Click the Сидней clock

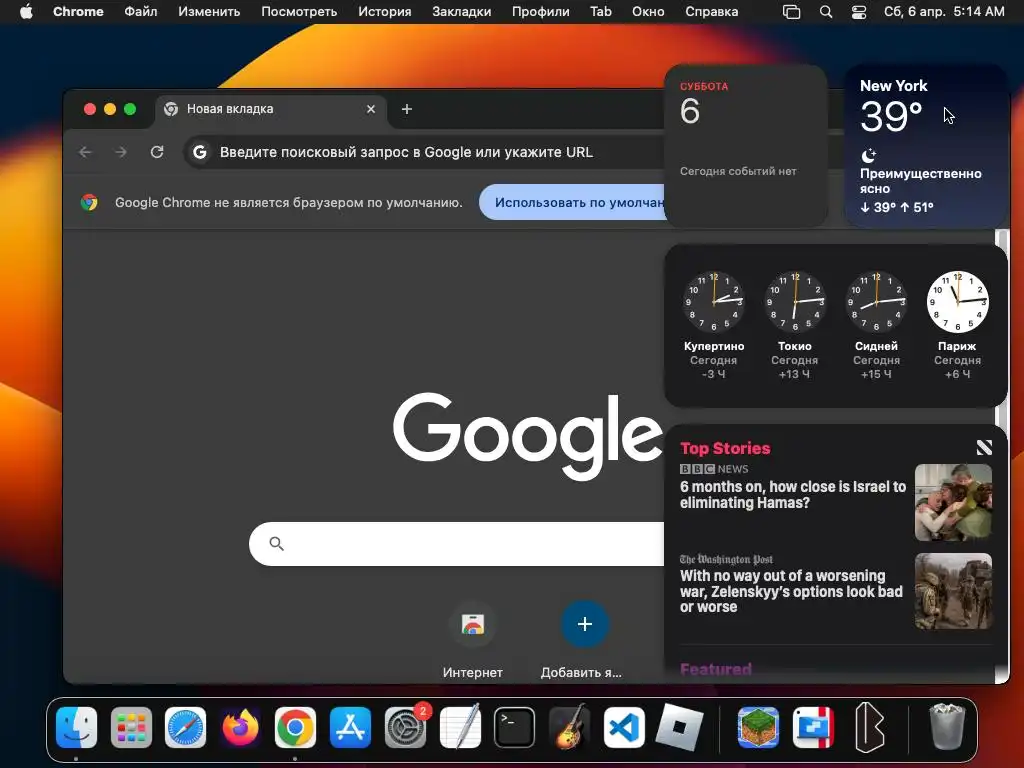point(876,301)
